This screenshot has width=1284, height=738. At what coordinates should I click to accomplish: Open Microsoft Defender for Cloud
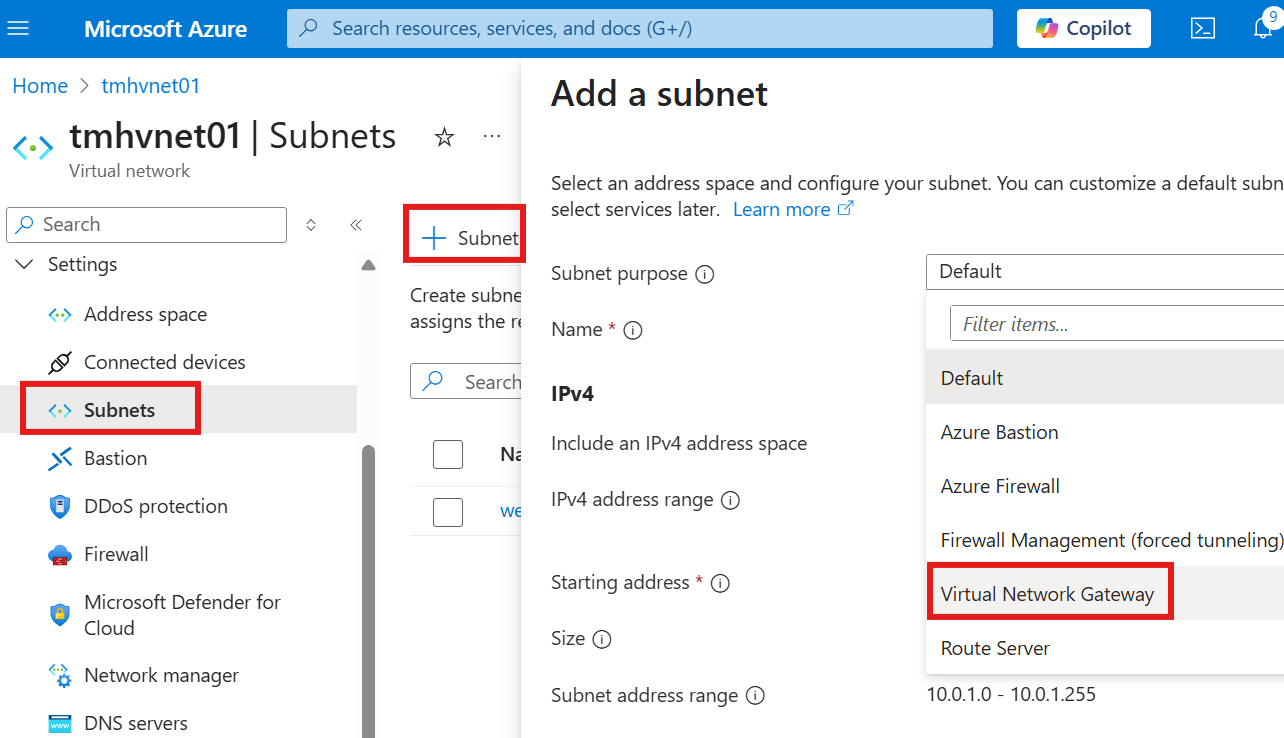point(182,615)
